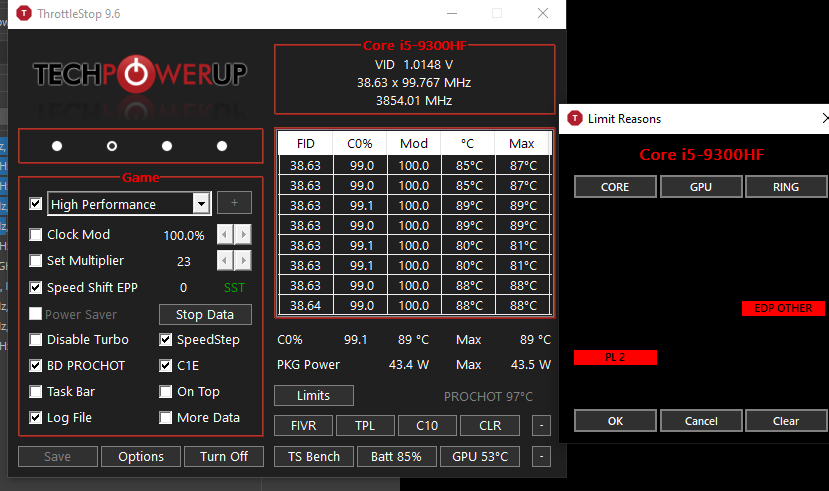Click the C10 button
This screenshot has height=491, width=829.
pyautogui.click(x=427, y=425)
